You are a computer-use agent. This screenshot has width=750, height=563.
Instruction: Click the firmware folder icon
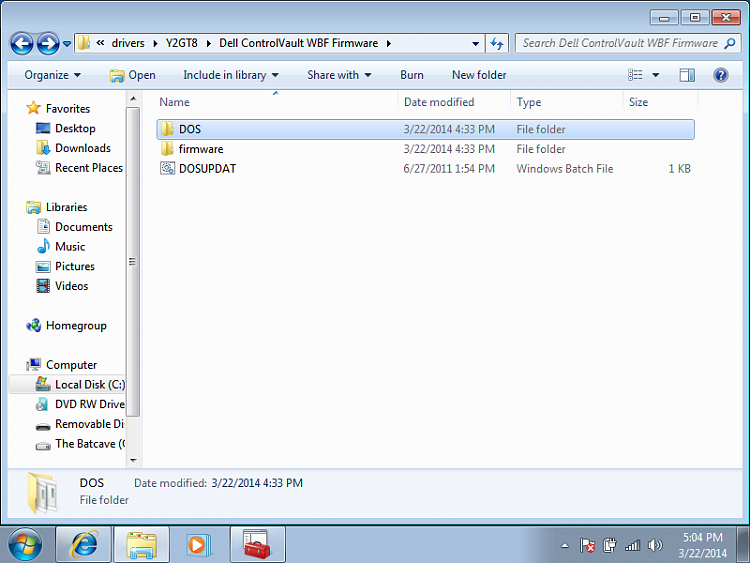167,149
